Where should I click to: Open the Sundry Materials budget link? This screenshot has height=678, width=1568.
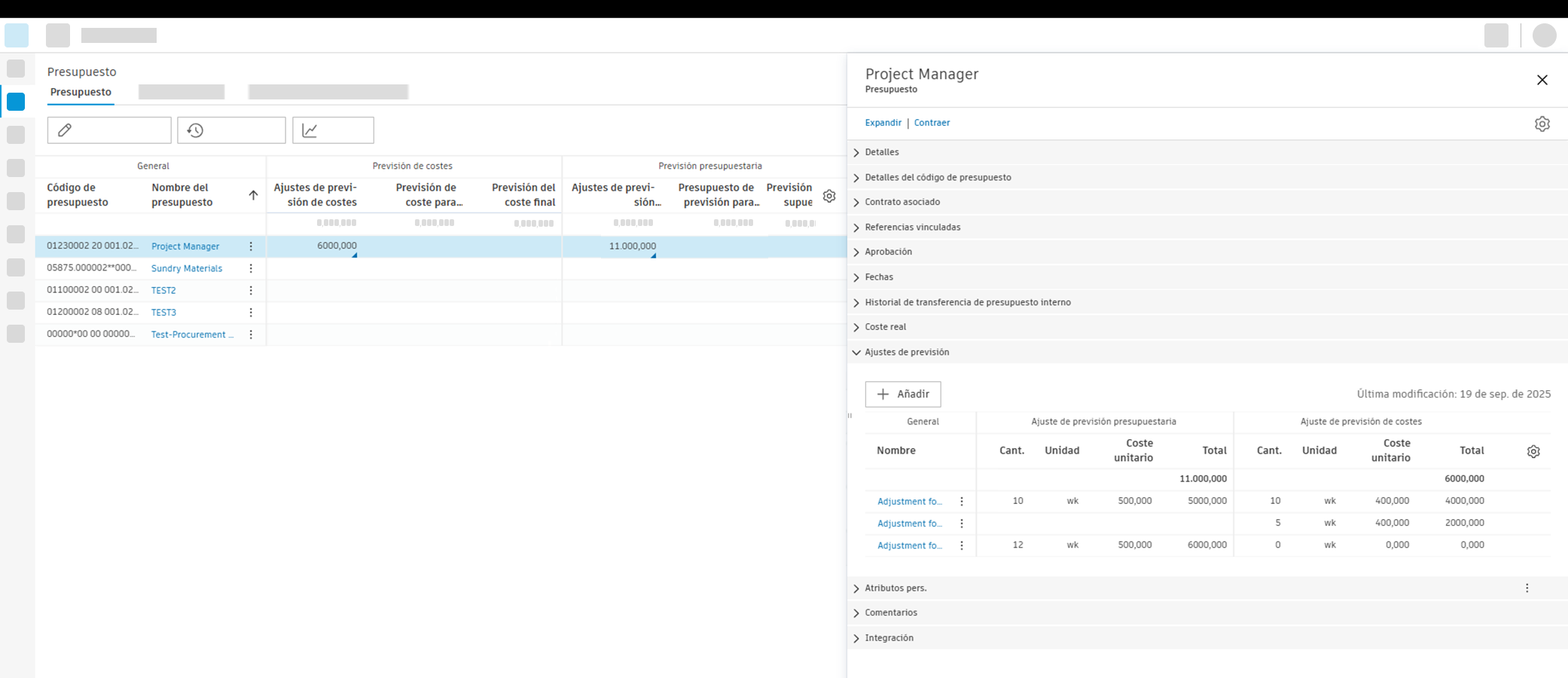pyautogui.click(x=187, y=268)
